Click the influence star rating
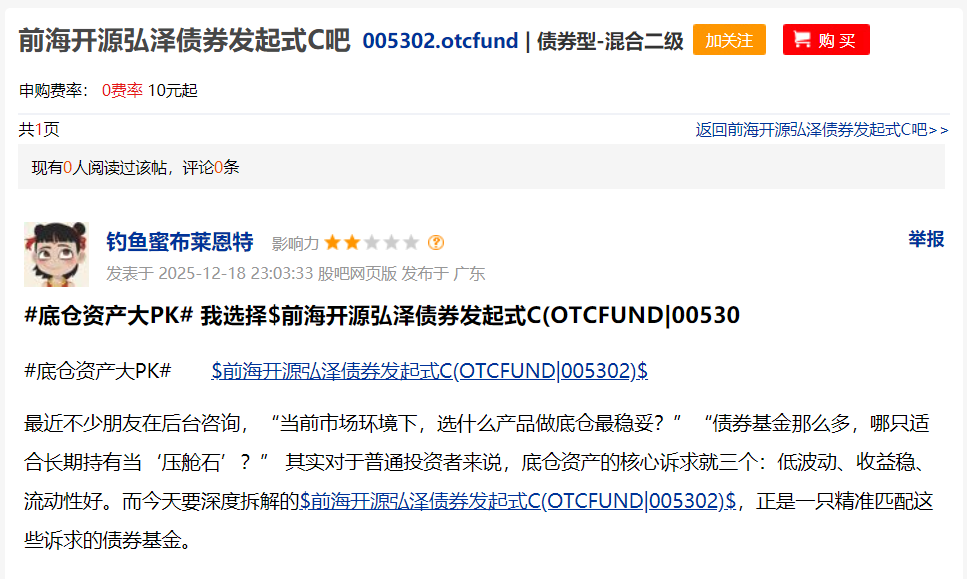 372,242
